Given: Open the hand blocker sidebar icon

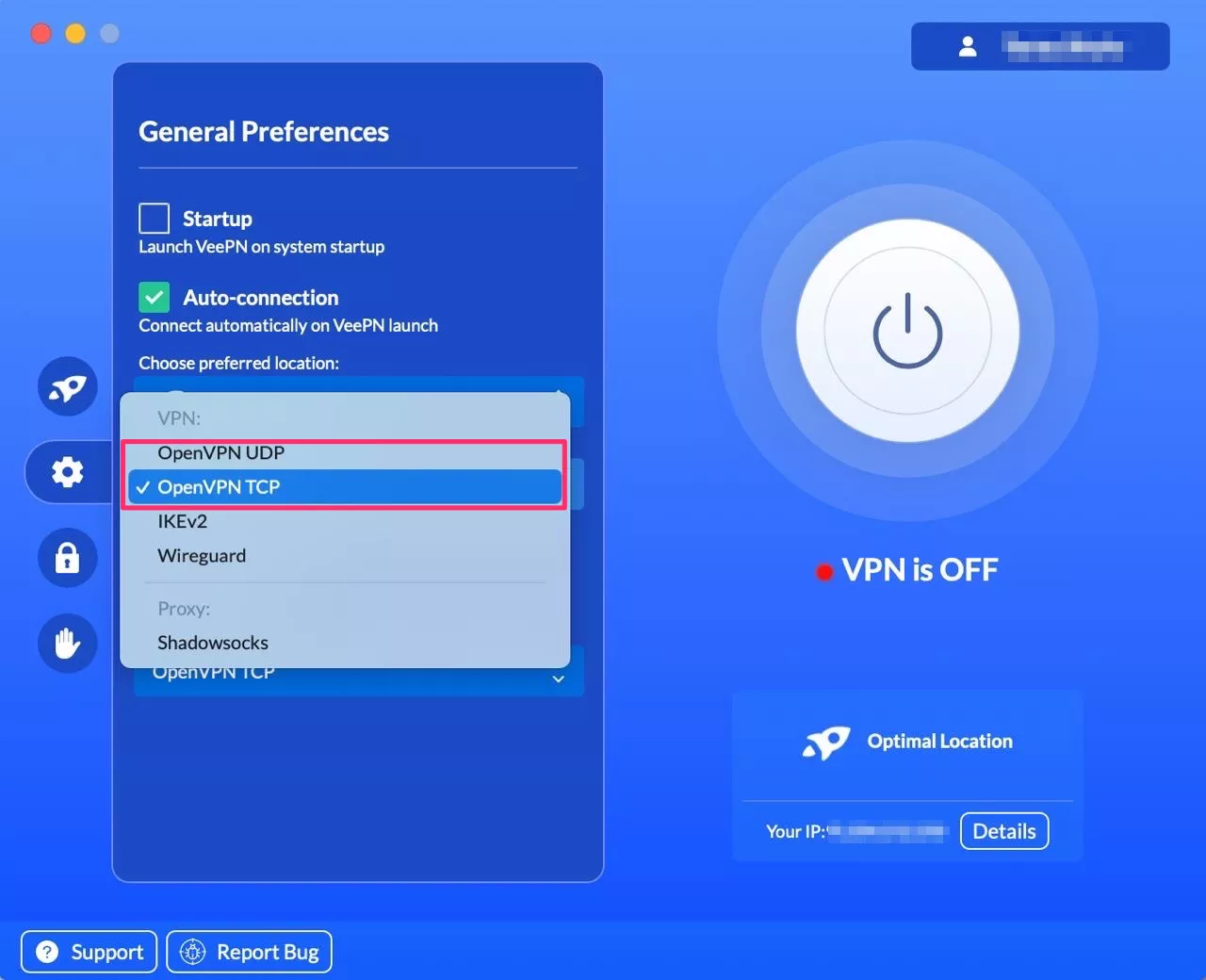Looking at the screenshot, I should tap(68, 644).
